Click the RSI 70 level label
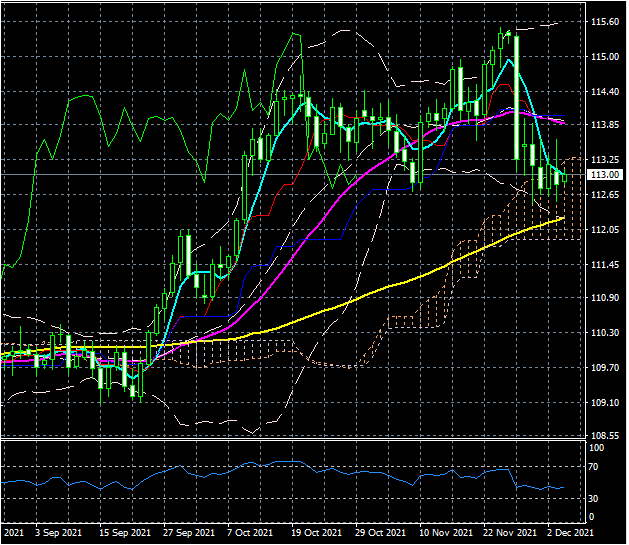This screenshot has height=545, width=629. click(x=593, y=467)
